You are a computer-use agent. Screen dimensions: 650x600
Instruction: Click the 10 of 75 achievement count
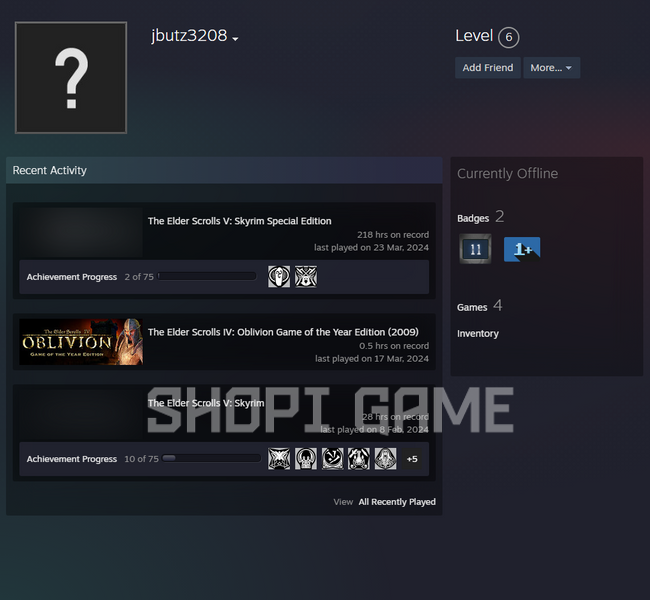[141, 459]
